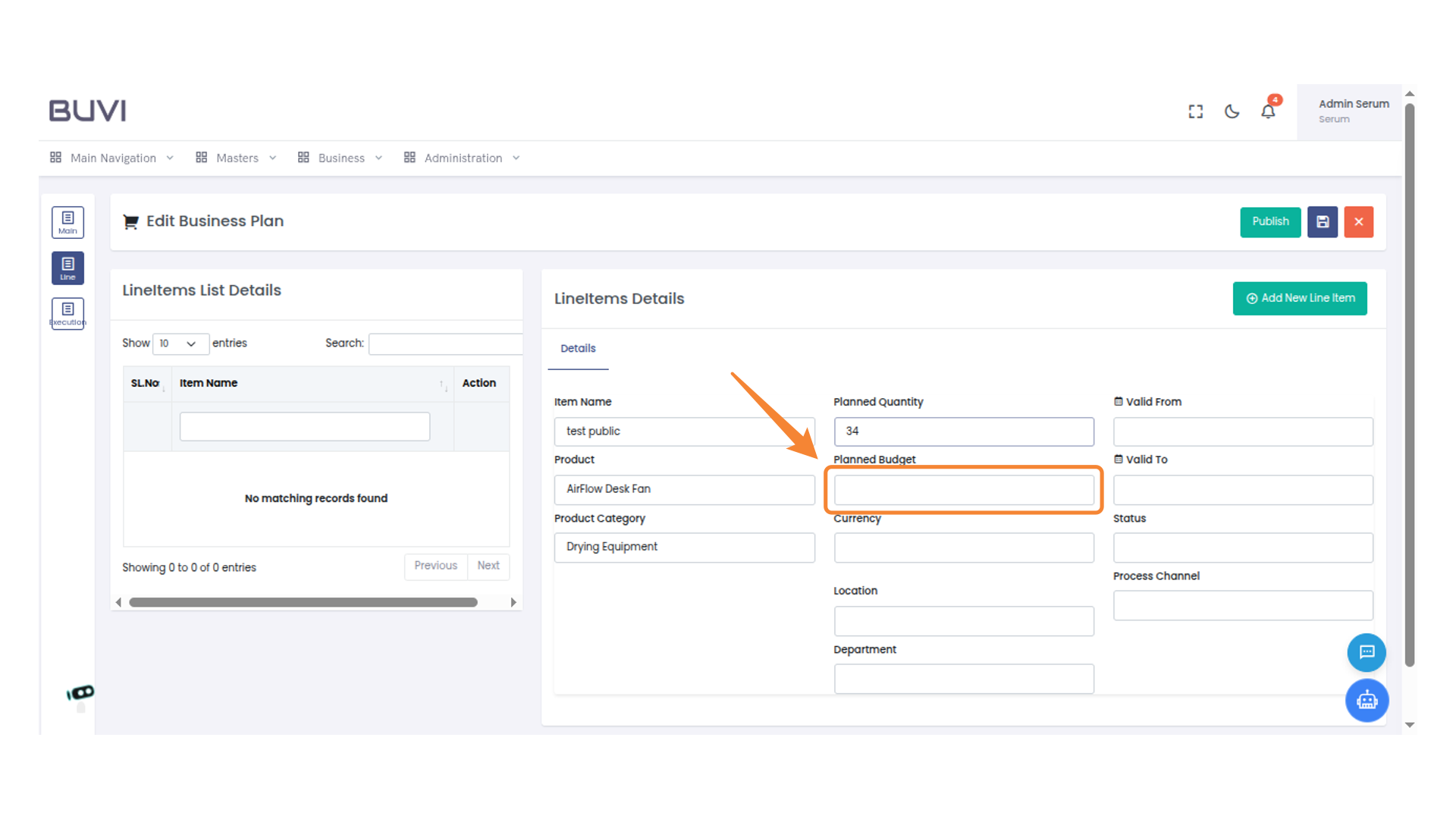Open the Execution sidebar section icon

click(x=67, y=313)
